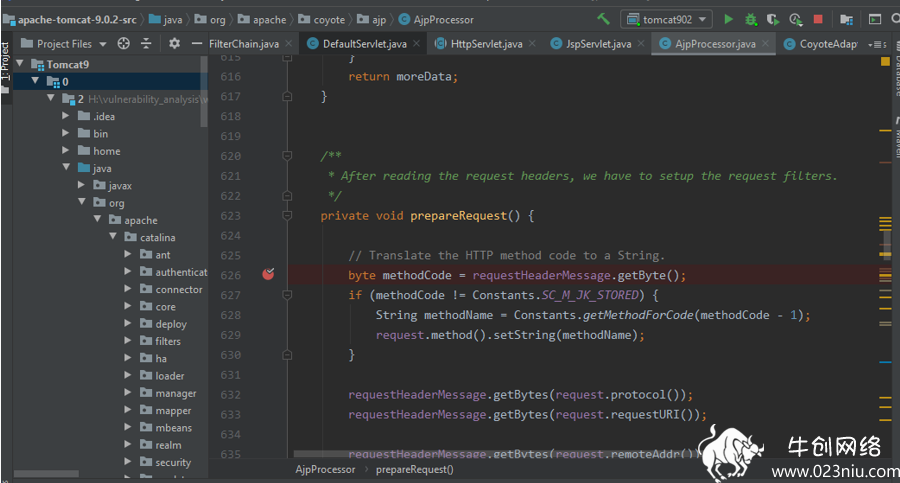Fold the if block at line 627
The image size is (900, 483).
[287, 295]
